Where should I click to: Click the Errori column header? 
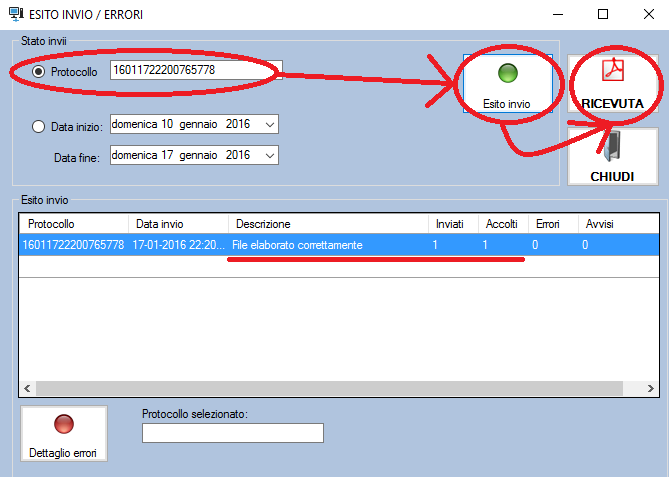point(552,224)
